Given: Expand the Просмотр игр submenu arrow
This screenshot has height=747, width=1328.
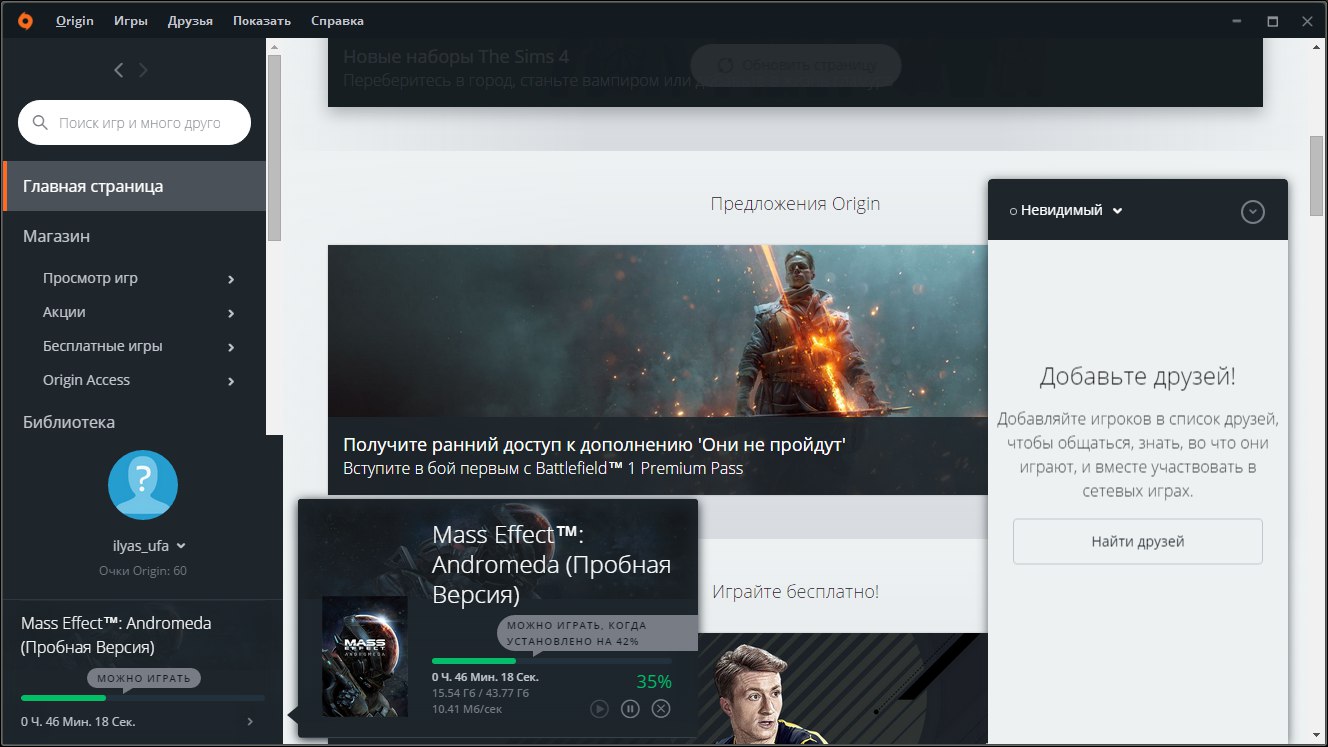Looking at the screenshot, I should (x=231, y=279).
